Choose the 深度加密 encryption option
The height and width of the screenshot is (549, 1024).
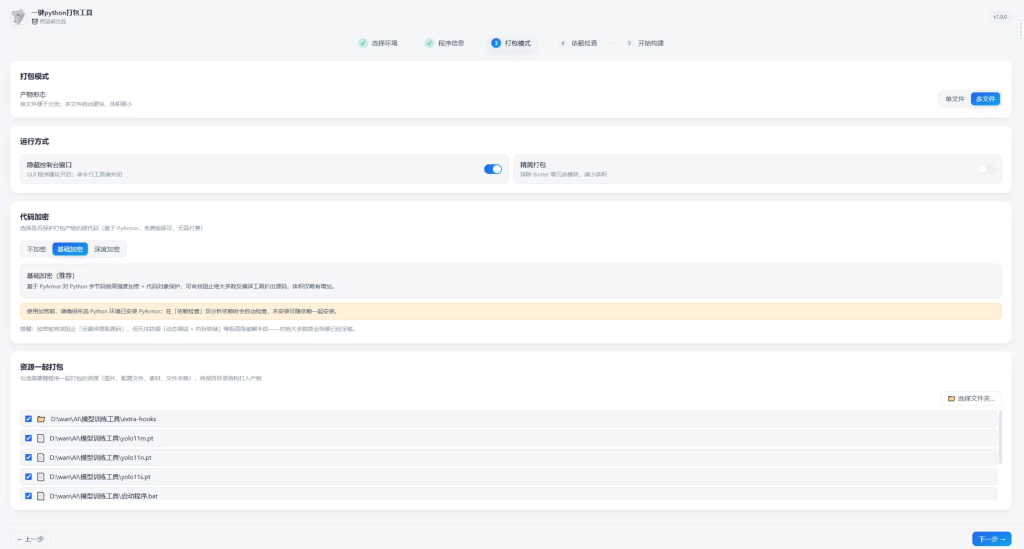[x=106, y=249]
